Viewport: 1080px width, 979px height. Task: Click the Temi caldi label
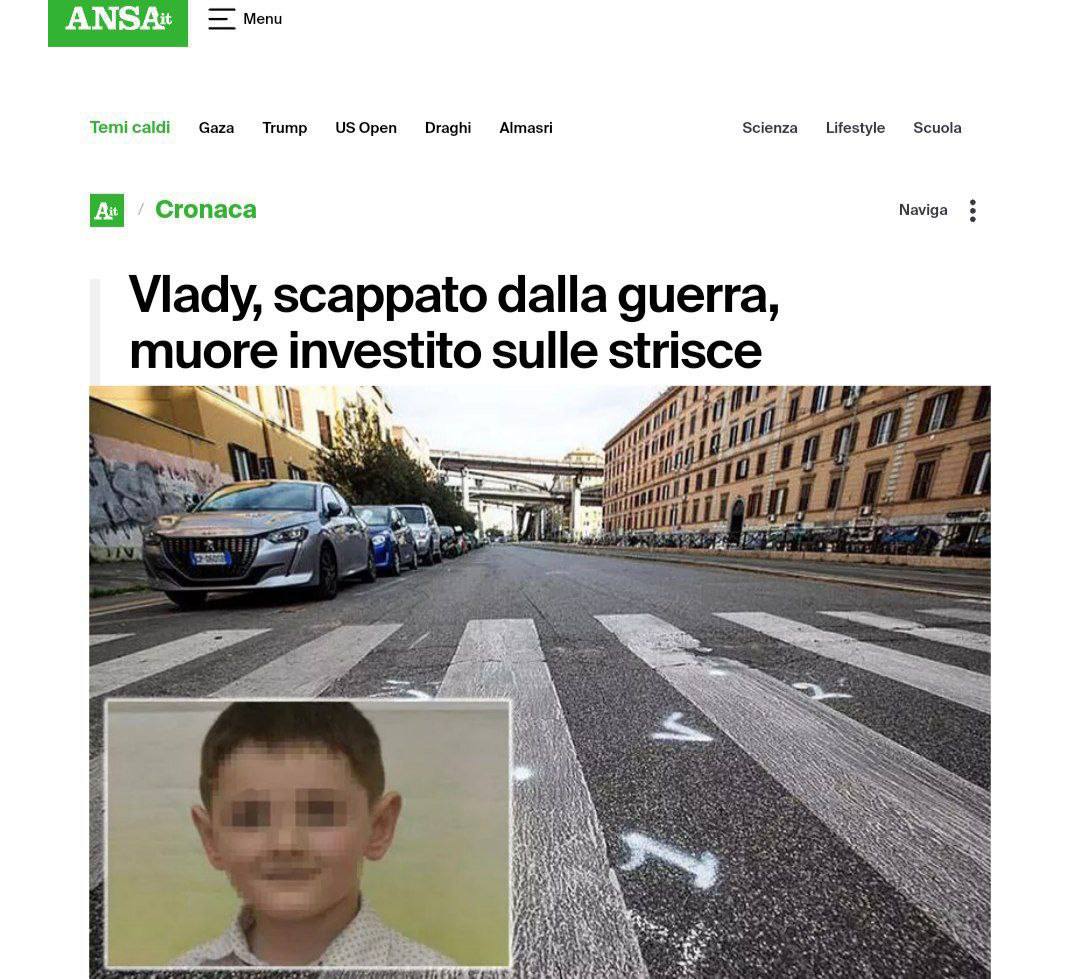coord(129,127)
